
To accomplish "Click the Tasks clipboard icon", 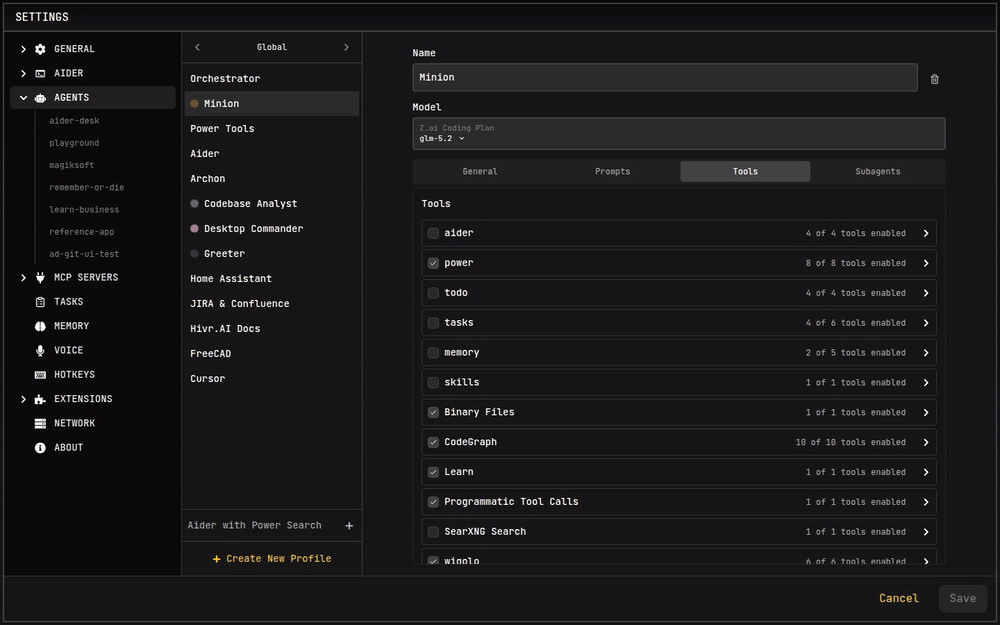I will tap(40, 302).
